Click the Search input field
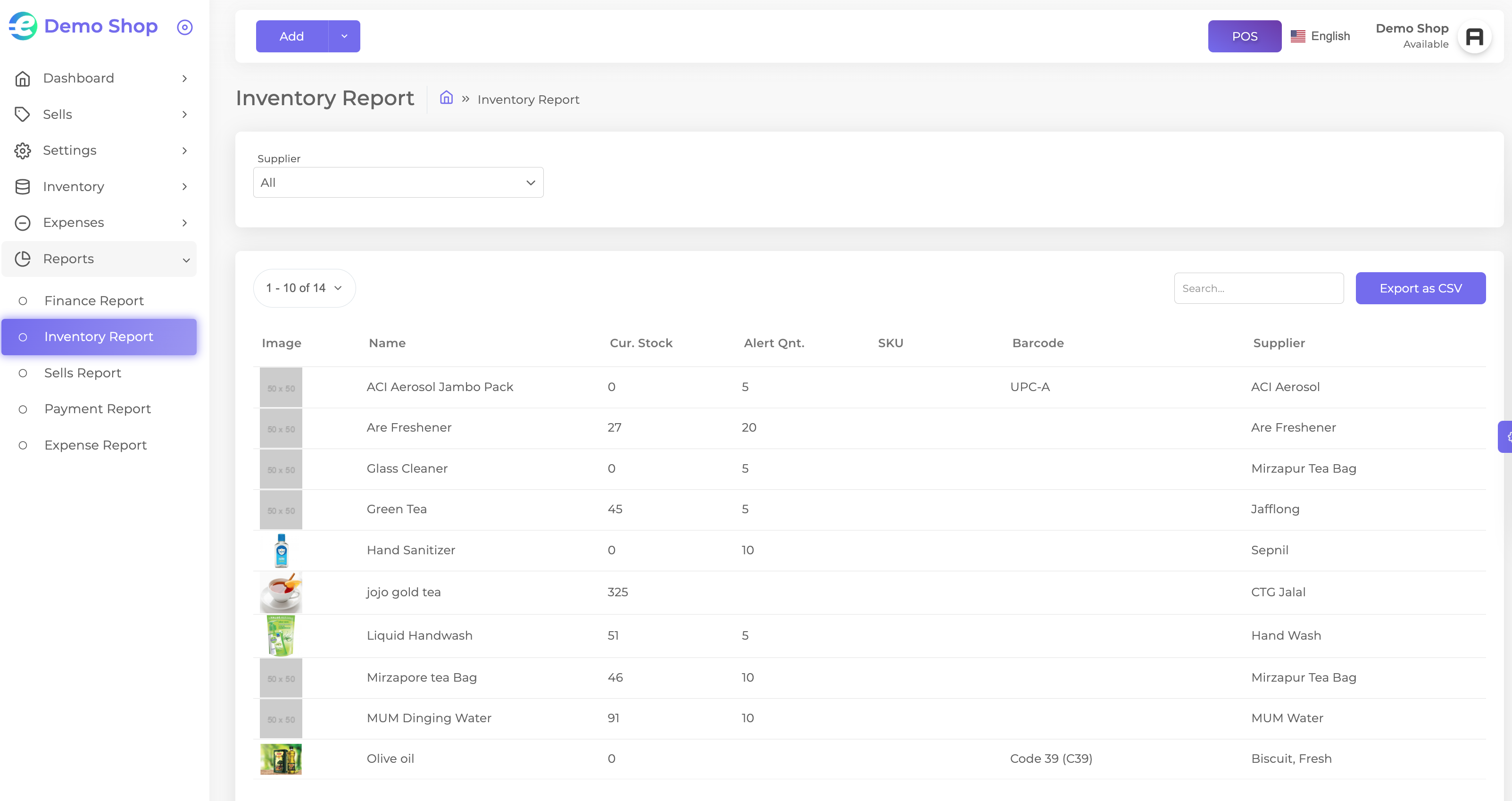Viewport: 1512px width, 801px height. click(1258, 288)
